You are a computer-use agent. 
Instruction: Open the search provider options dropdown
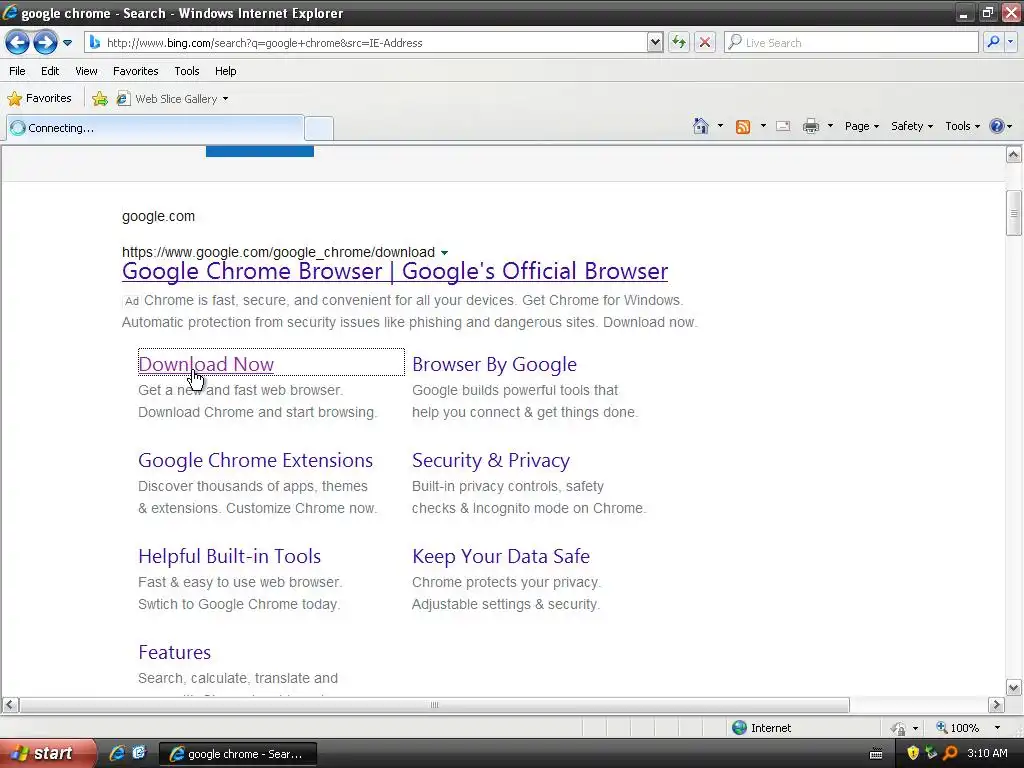tap(1010, 42)
